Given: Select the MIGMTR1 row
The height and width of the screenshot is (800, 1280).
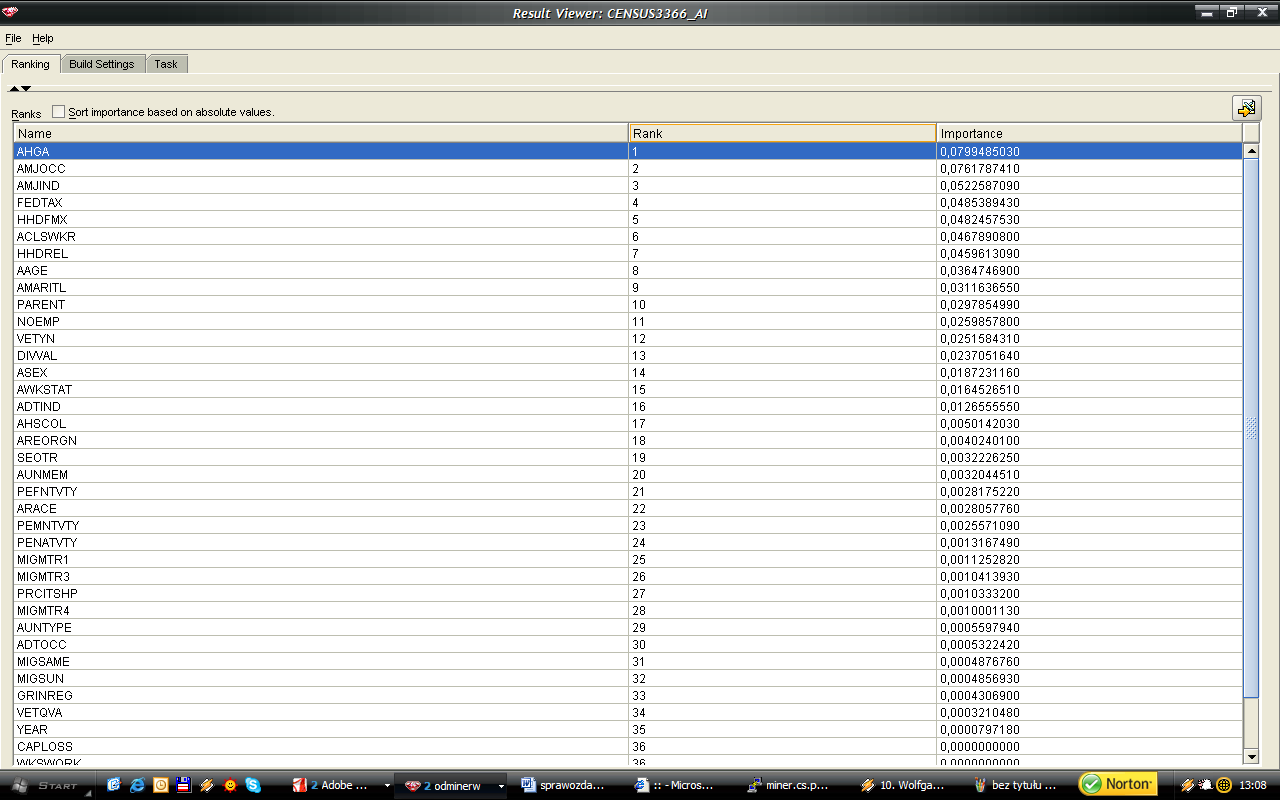Looking at the screenshot, I should pos(628,559).
